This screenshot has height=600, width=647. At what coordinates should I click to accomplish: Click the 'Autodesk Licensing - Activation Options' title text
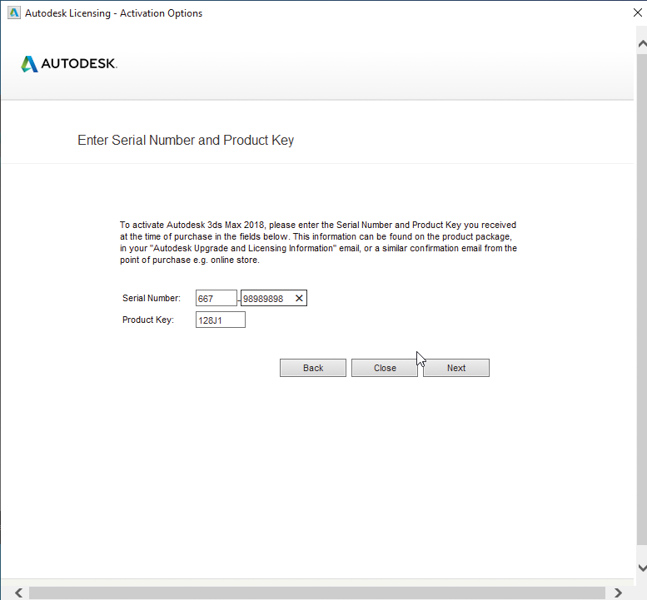click(113, 13)
